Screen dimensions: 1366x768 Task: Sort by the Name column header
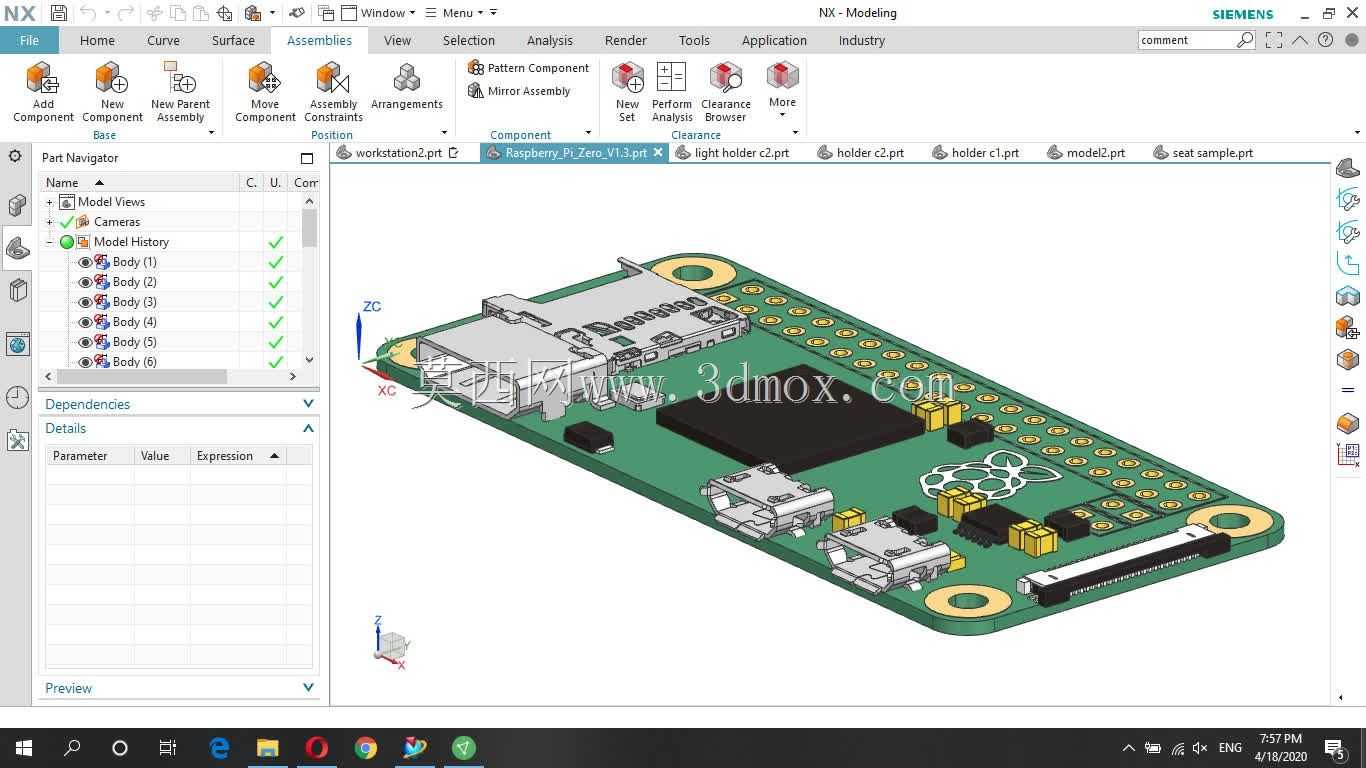click(x=139, y=182)
